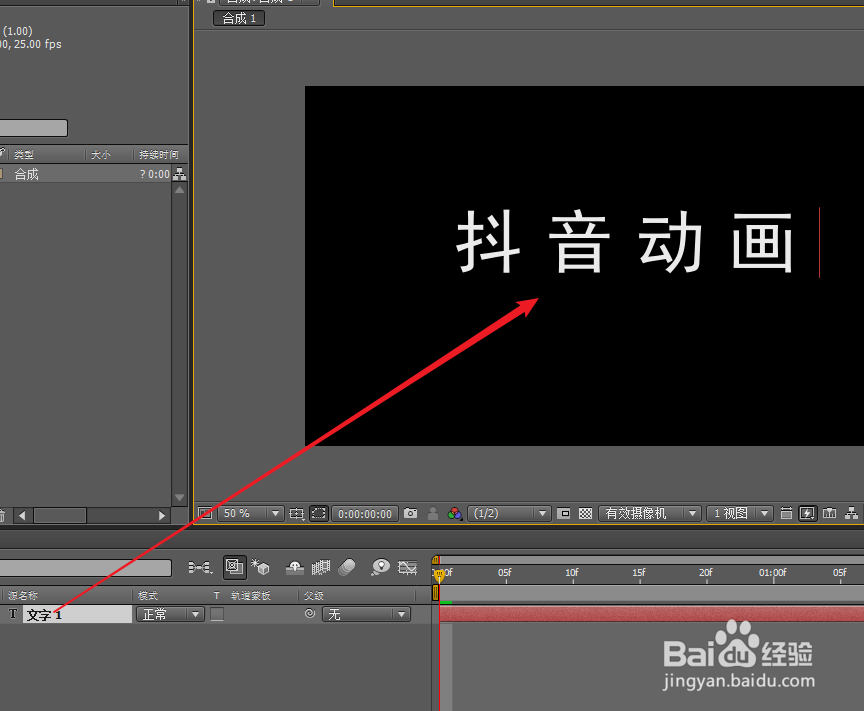Toggle transparency grid checkerboard icon
Screen dimensions: 864x711
point(585,514)
